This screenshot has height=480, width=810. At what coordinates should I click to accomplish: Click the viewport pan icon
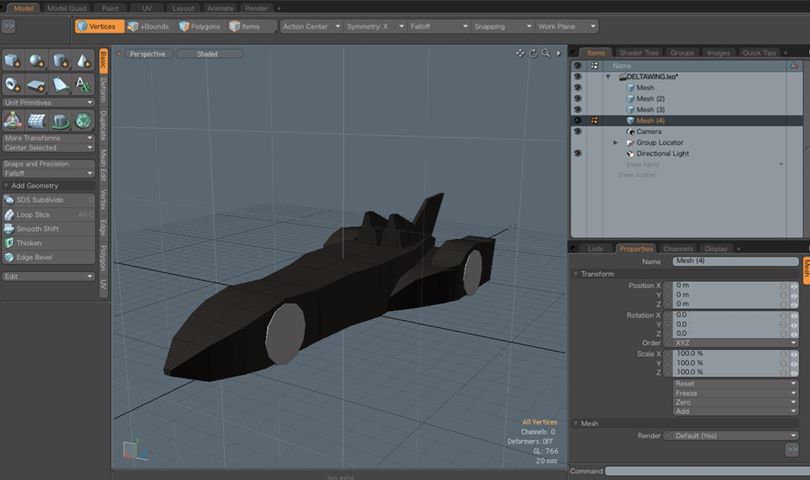[520, 53]
